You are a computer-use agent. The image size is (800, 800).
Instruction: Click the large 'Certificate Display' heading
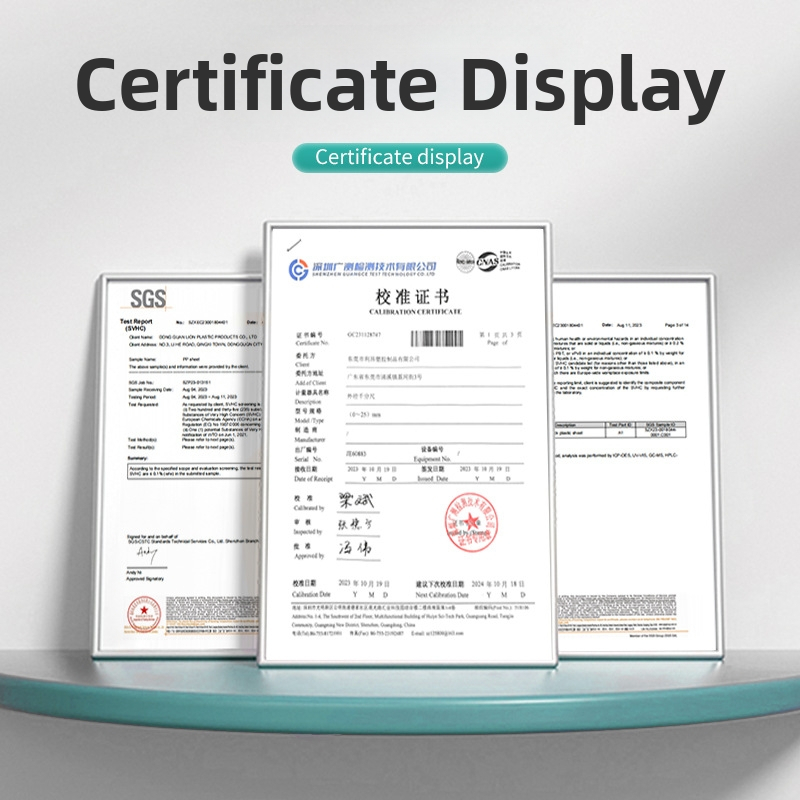click(400, 83)
